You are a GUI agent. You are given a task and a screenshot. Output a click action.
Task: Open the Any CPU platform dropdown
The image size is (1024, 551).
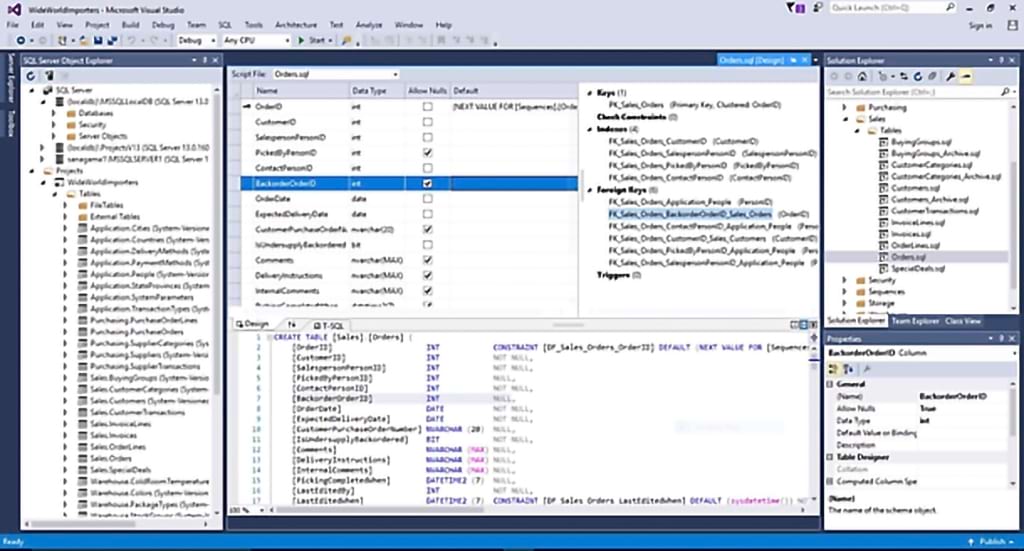pos(256,40)
